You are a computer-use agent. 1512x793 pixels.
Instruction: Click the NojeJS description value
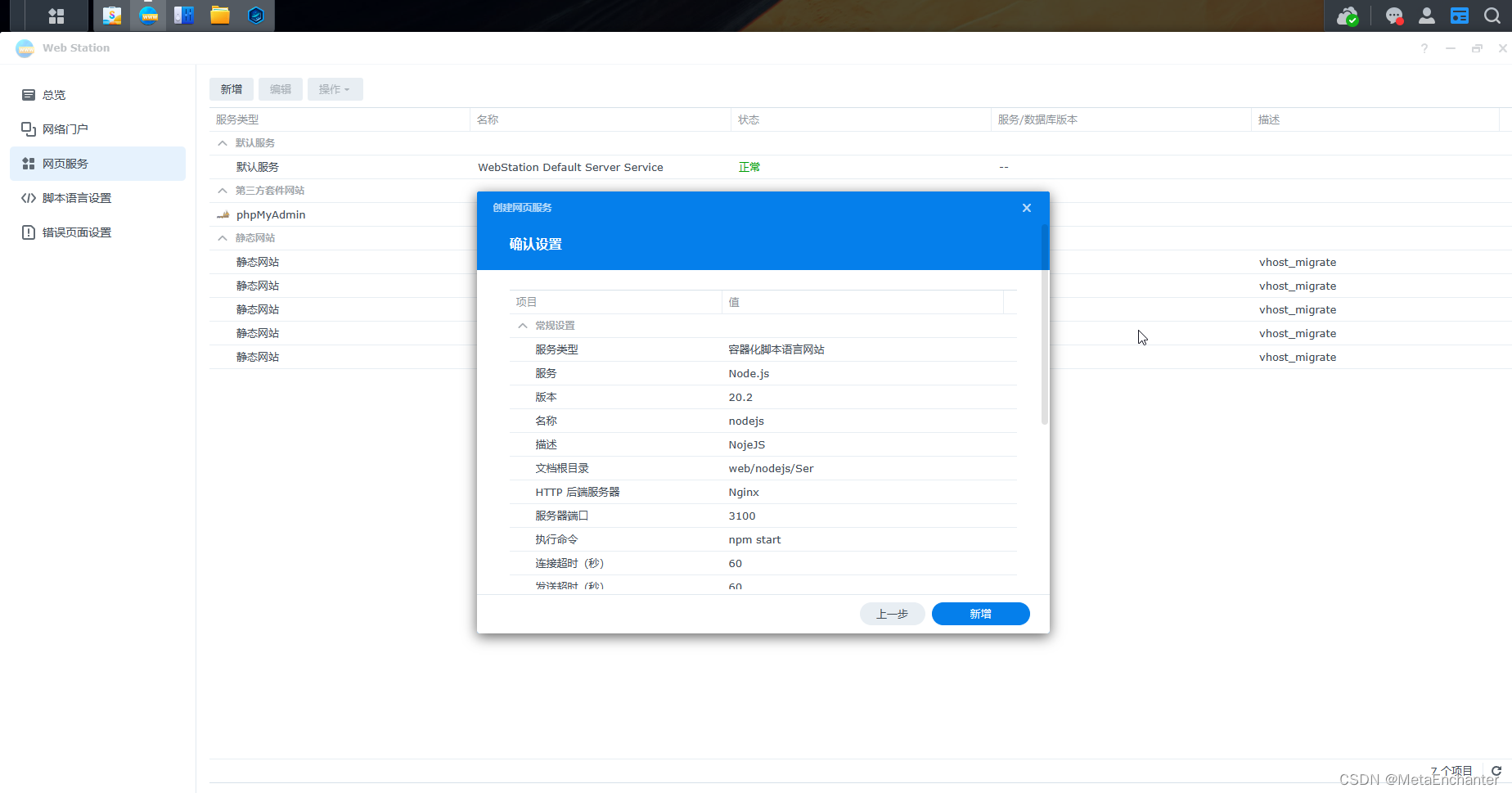click(x=747, y=444)
